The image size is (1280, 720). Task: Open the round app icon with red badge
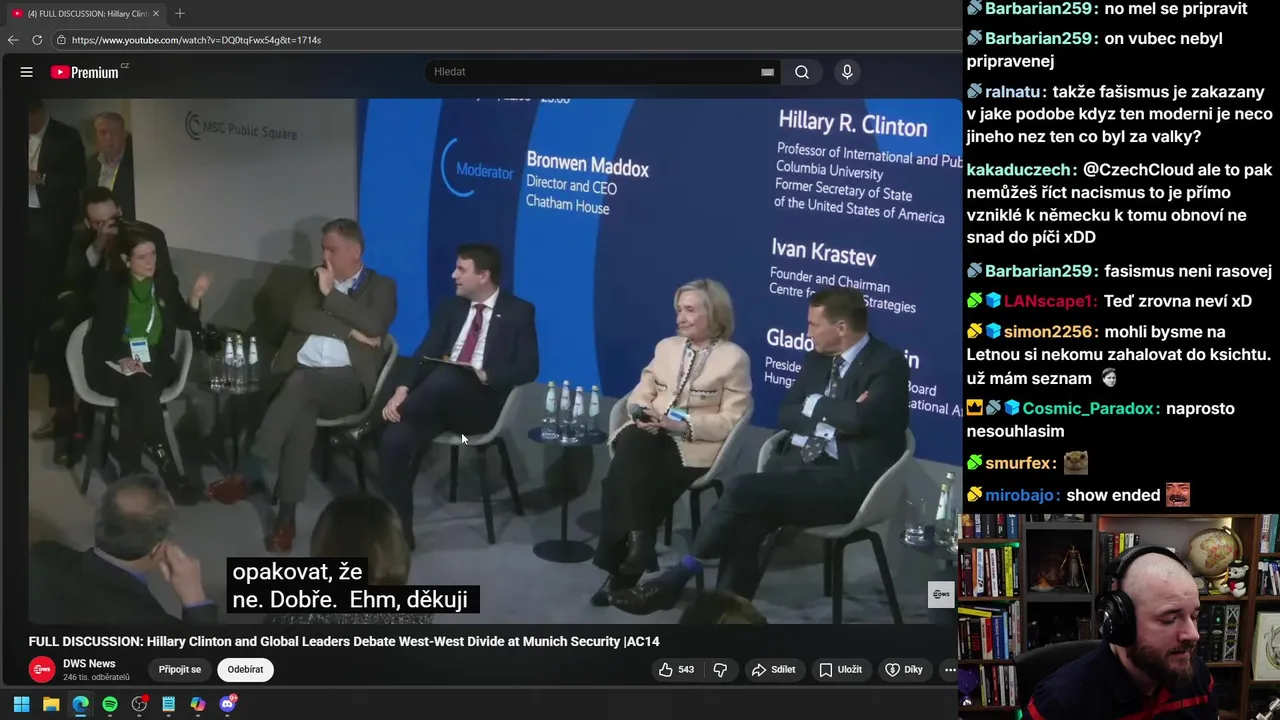click(x=139, y=704)
